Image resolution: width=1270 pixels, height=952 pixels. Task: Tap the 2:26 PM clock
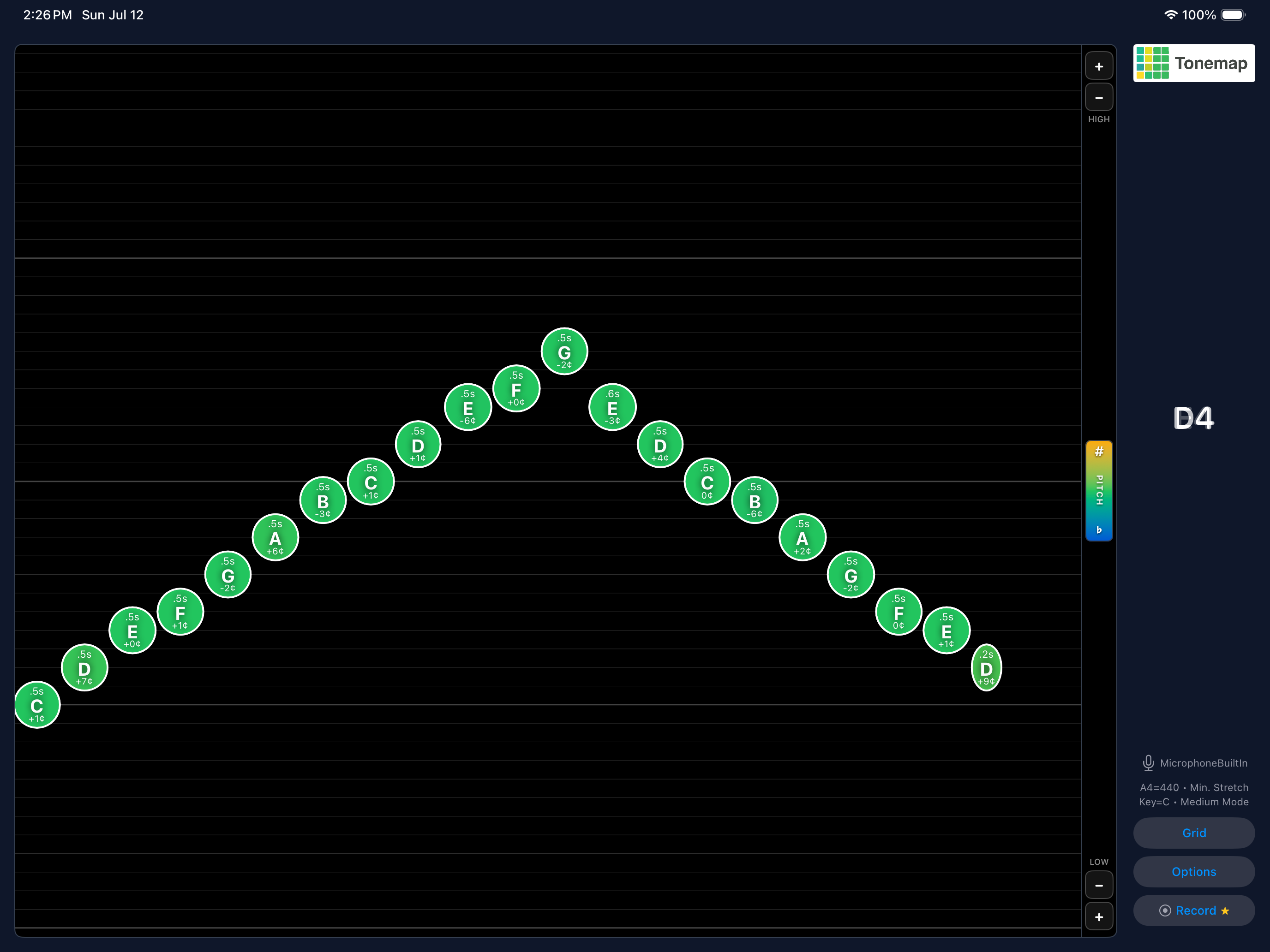point(48,15)
